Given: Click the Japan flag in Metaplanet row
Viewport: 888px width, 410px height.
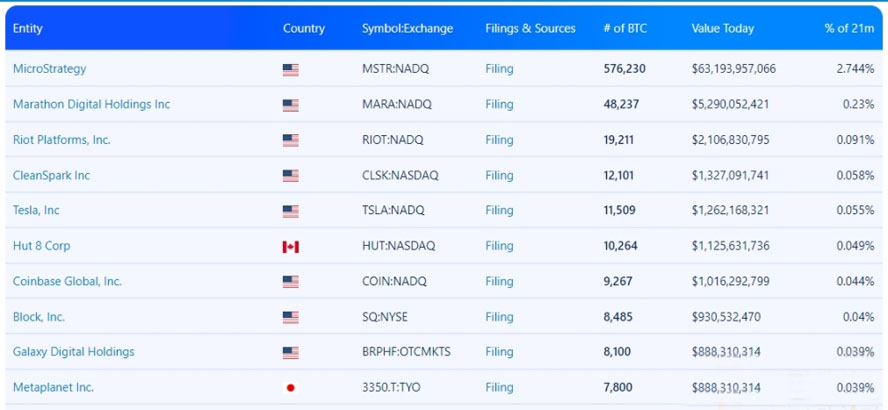Looking at the screenshot, I should 291,388.
